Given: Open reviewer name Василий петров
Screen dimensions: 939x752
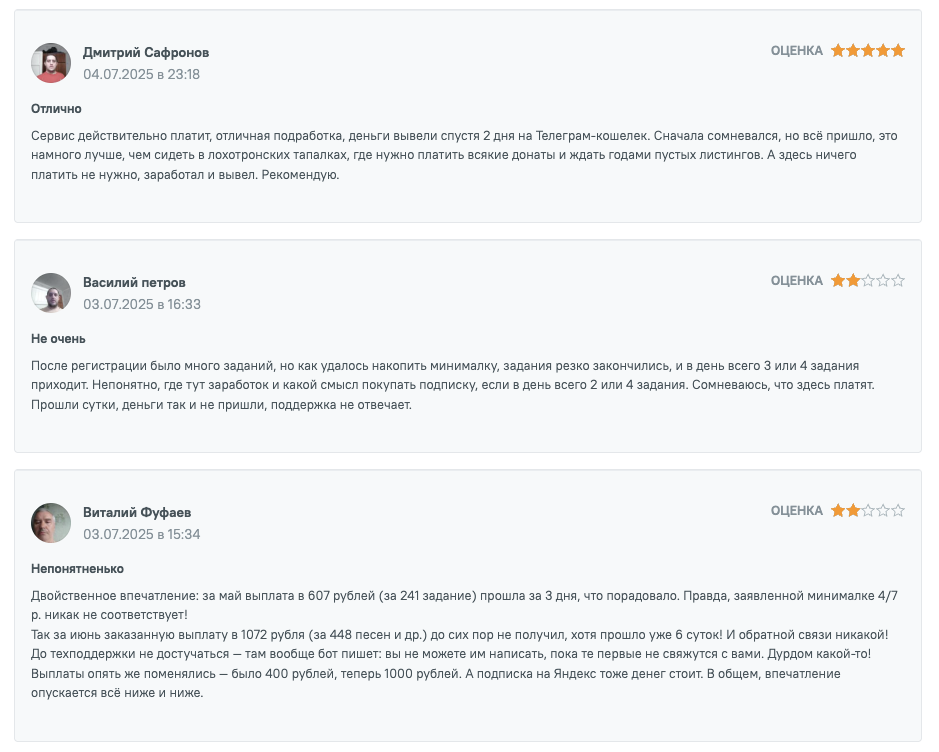Looking at the screenshot, I should point(134,283).
